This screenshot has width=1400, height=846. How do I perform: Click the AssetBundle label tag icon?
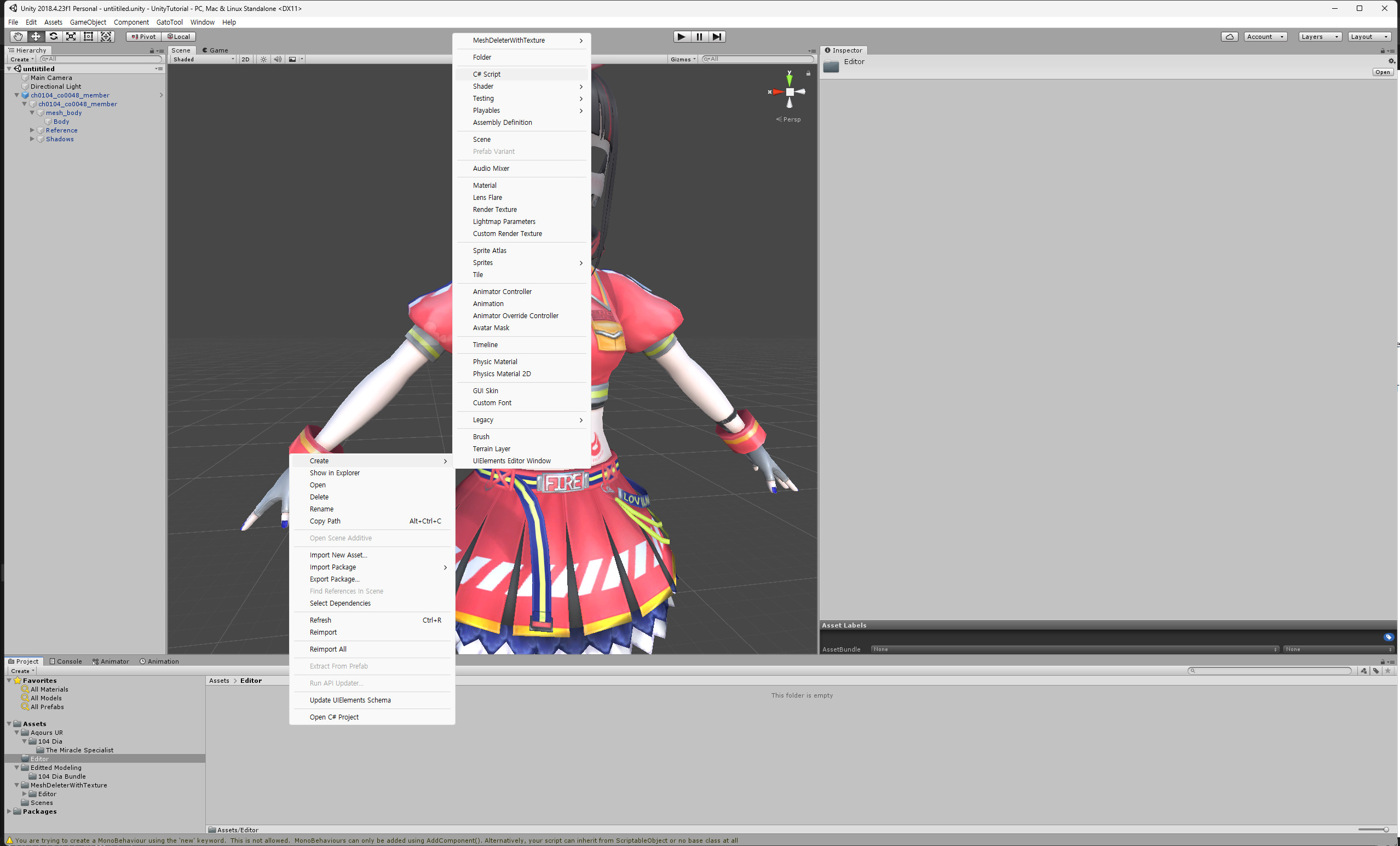(x=1389, y=637)
